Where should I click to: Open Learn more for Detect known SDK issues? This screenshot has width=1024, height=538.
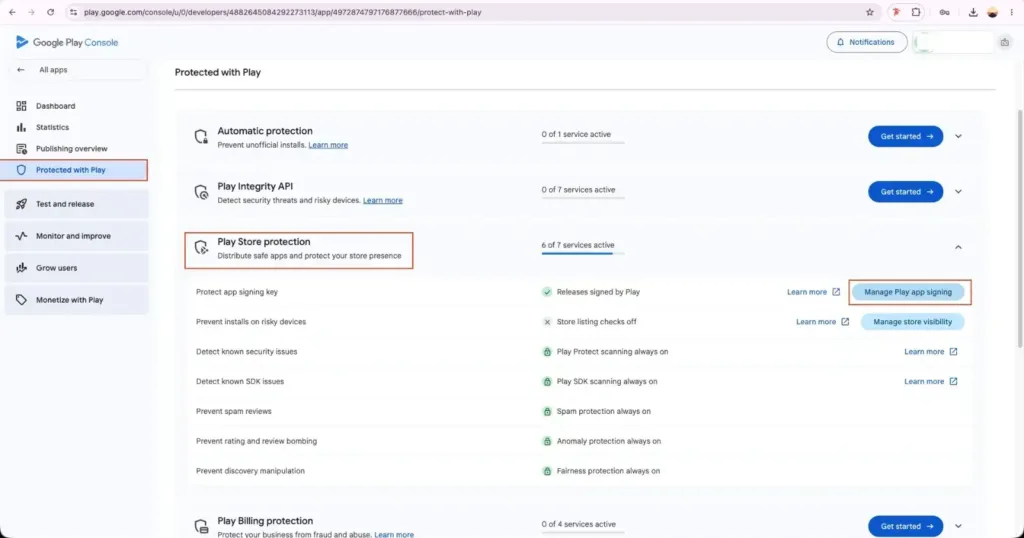point(931,381)
